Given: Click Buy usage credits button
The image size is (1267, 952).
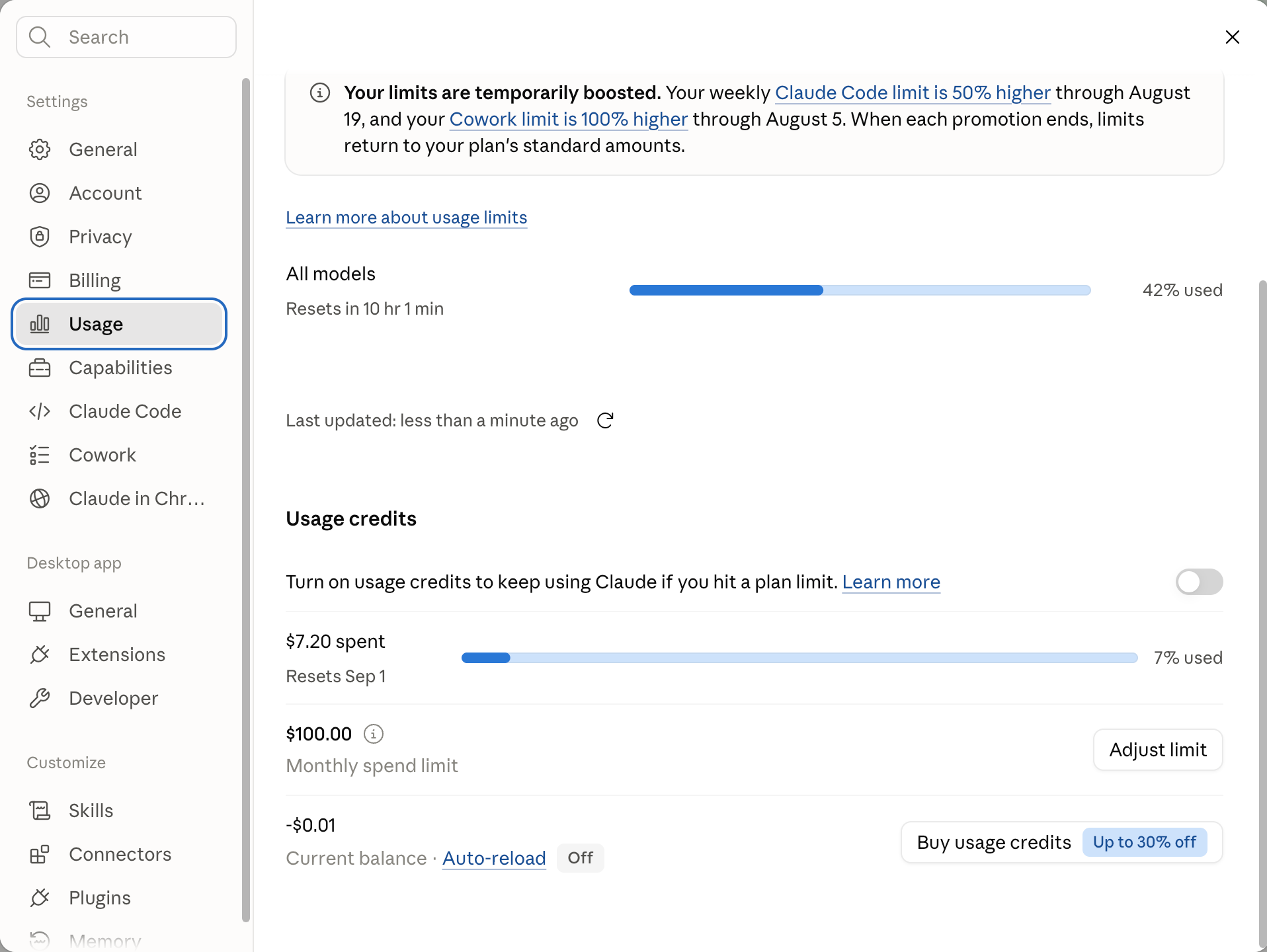Looking at the screenshot, I should click(x=1061, y=842).
